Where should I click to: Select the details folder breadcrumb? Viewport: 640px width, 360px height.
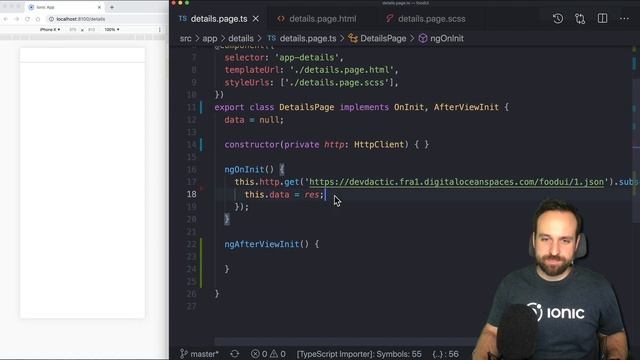pyautogui.click(x=241, y=38)
